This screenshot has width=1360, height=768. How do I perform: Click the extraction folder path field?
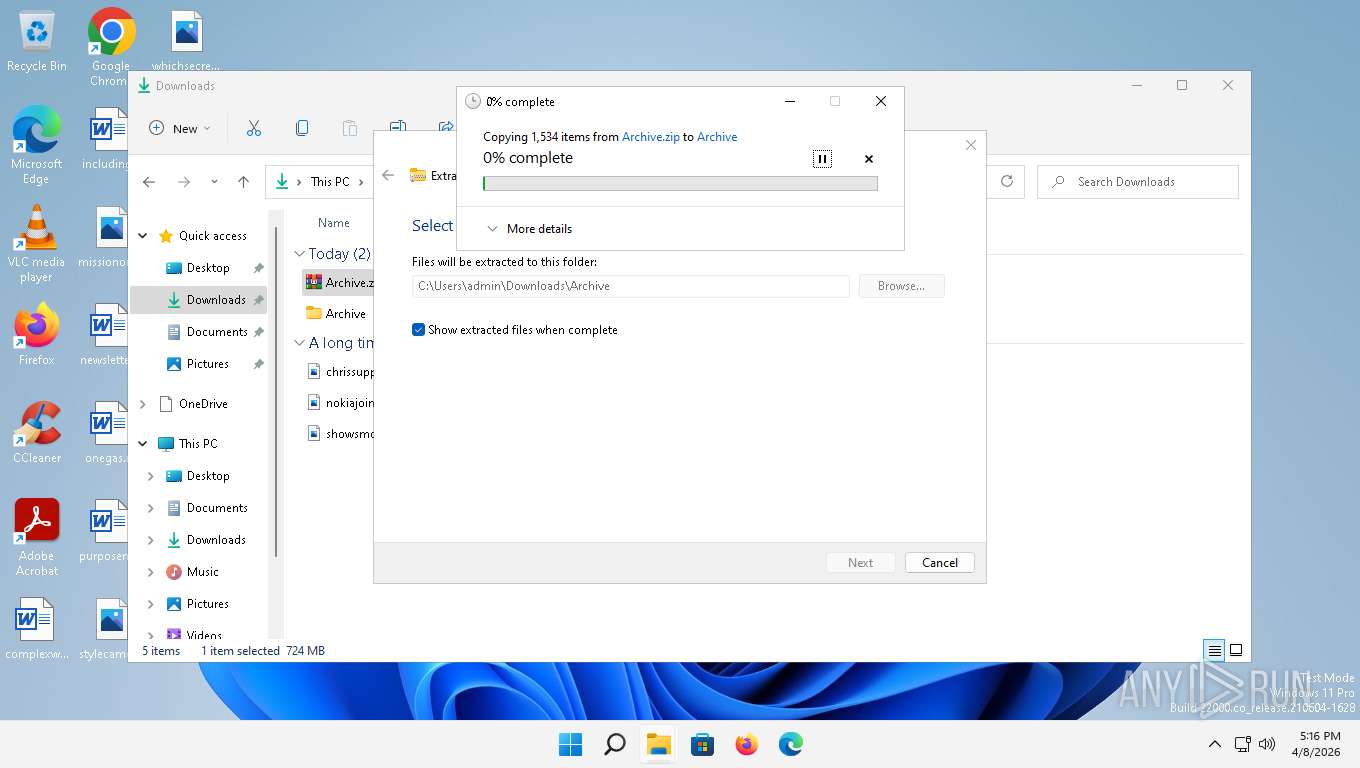[630, 286]
